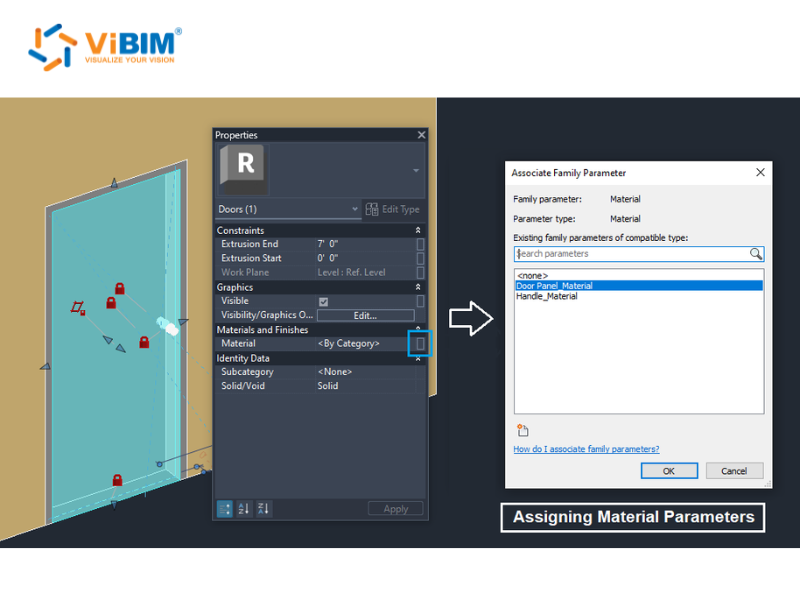Click associate parameter button for Material
The image size is (800, 600).
420,343
